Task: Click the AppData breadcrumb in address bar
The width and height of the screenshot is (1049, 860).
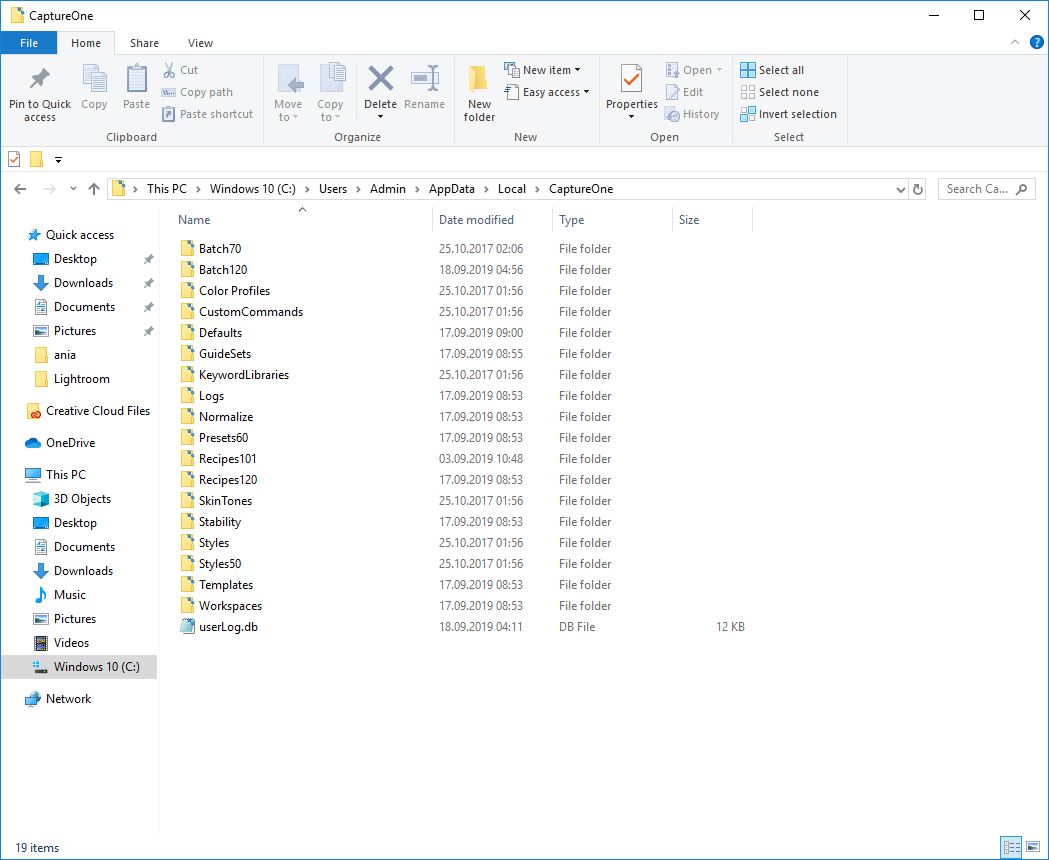Action: (451, 189)
